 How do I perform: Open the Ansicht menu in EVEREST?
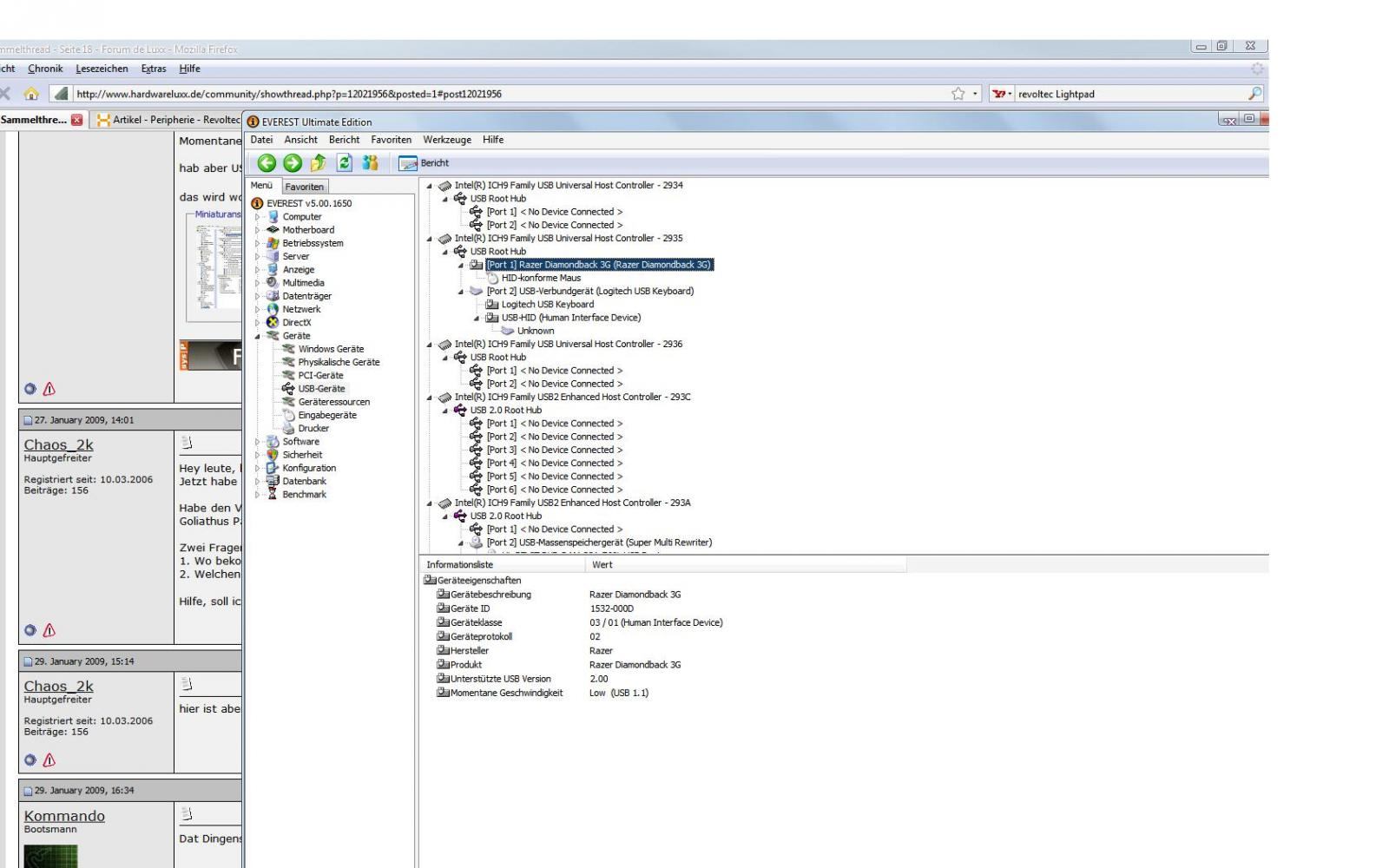(301, 140)
